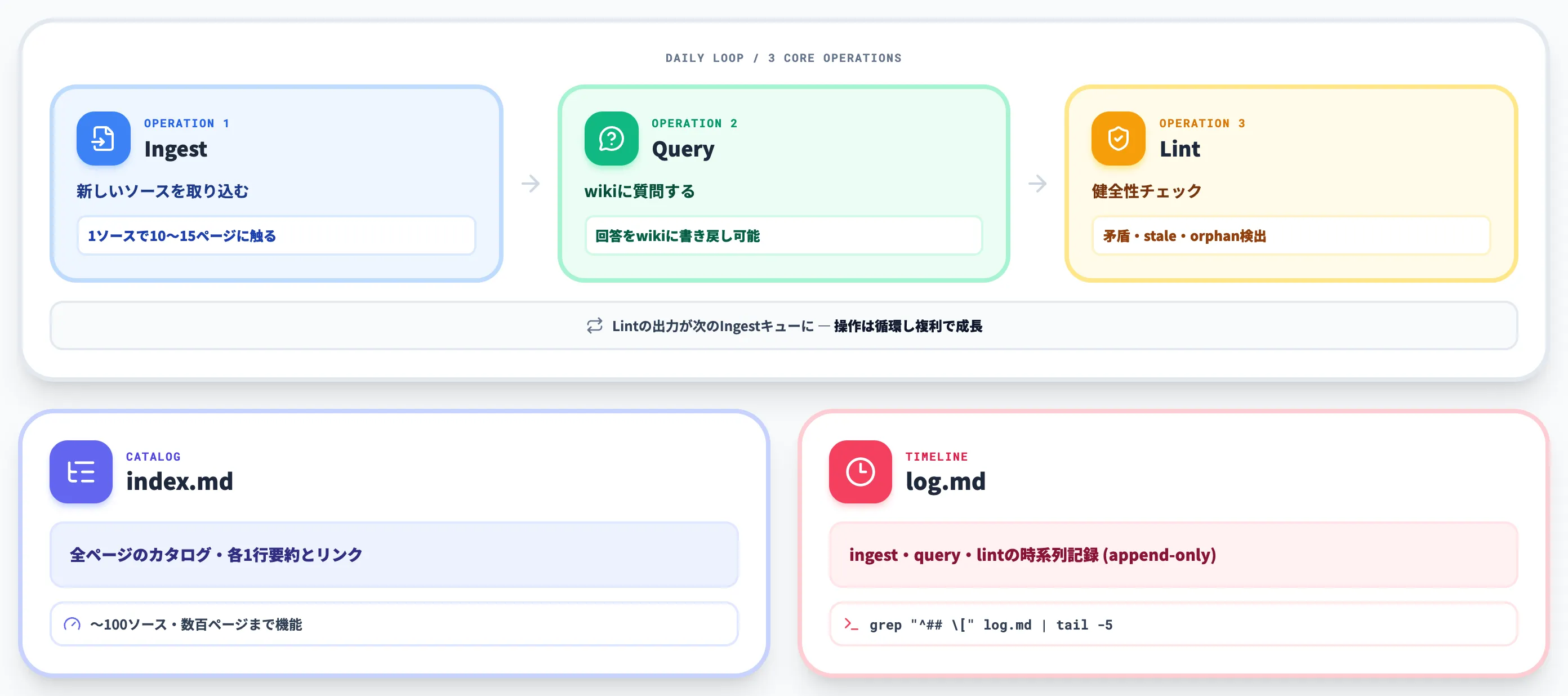Click the Lint heading

(1179, 149)
